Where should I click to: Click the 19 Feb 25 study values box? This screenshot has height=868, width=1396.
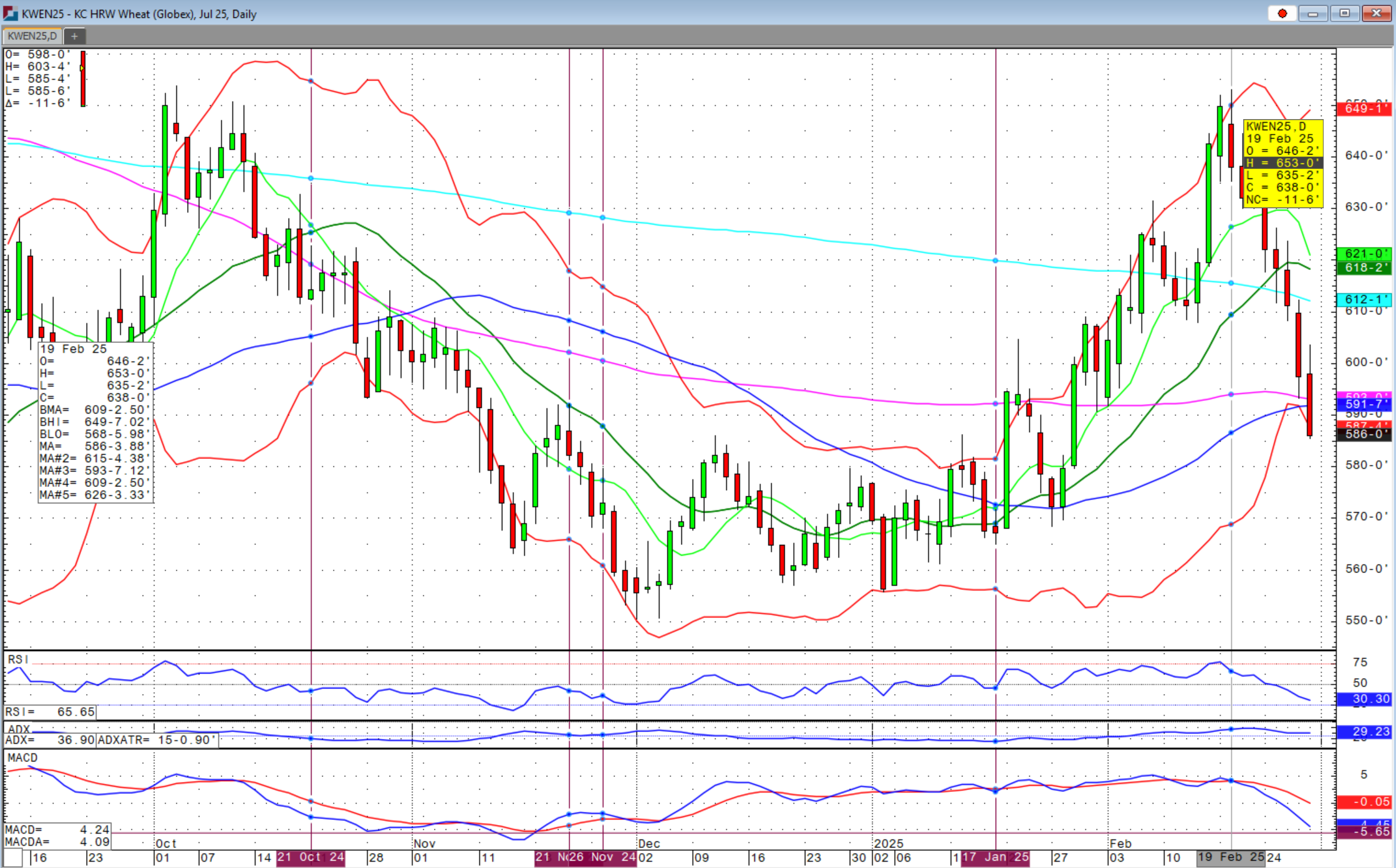point(95,422)
